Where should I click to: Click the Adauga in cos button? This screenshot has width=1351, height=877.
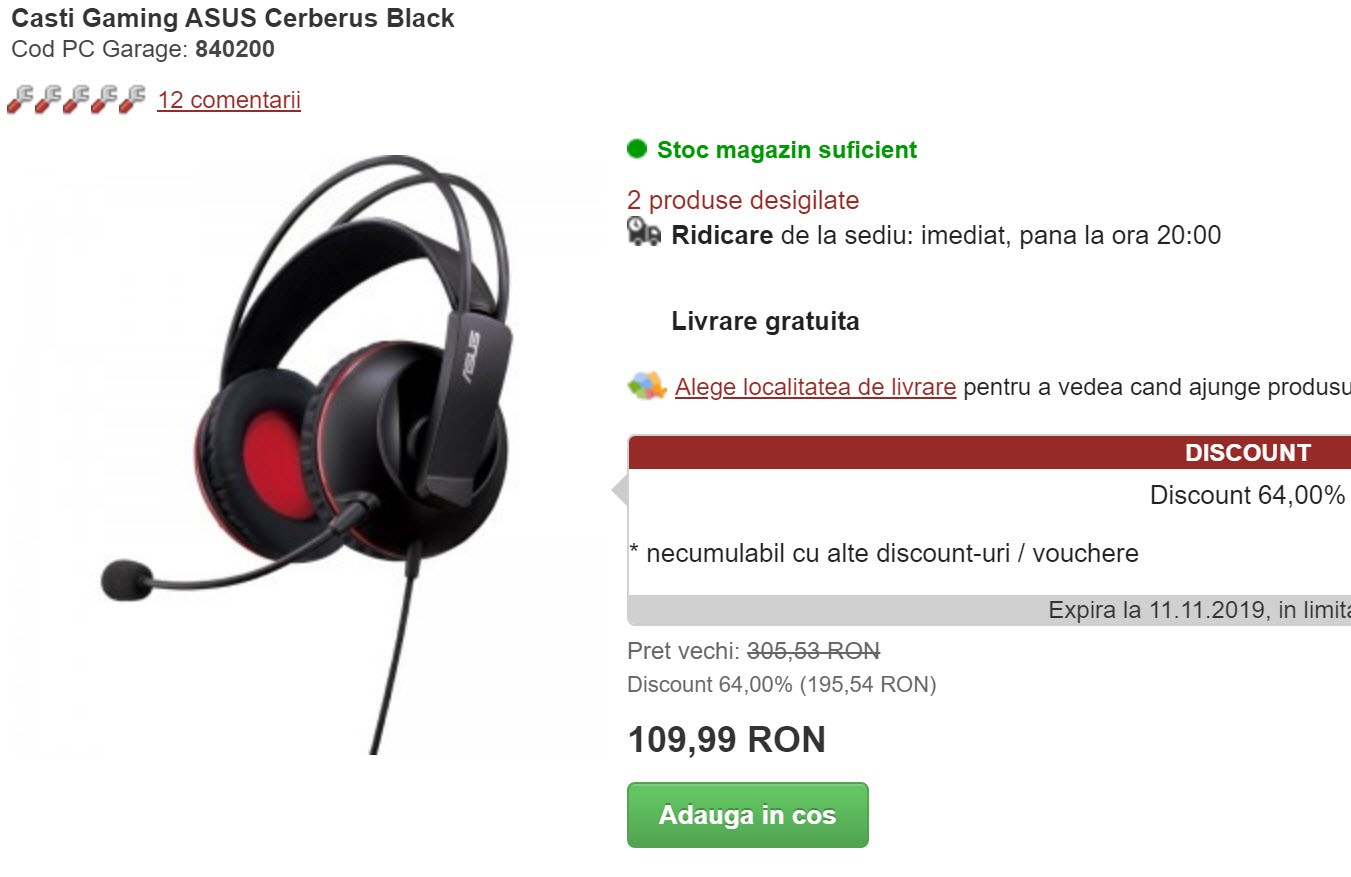(x=748, y=815)
